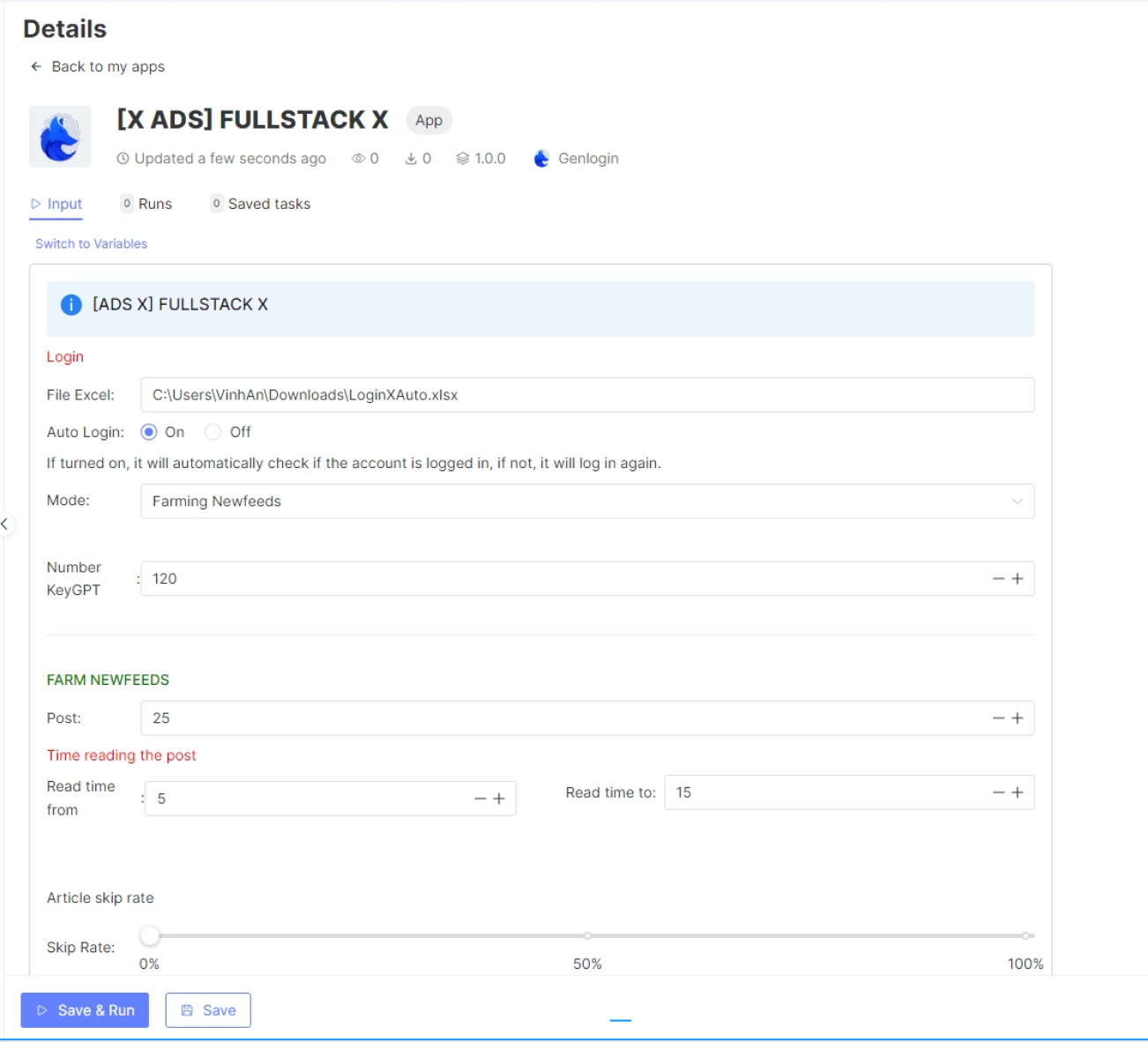Enable Auto Login with the On radio

tap(148, 432)
